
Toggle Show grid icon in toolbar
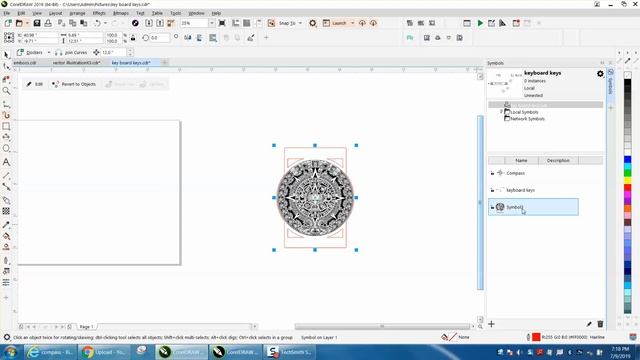pos(247,23)
